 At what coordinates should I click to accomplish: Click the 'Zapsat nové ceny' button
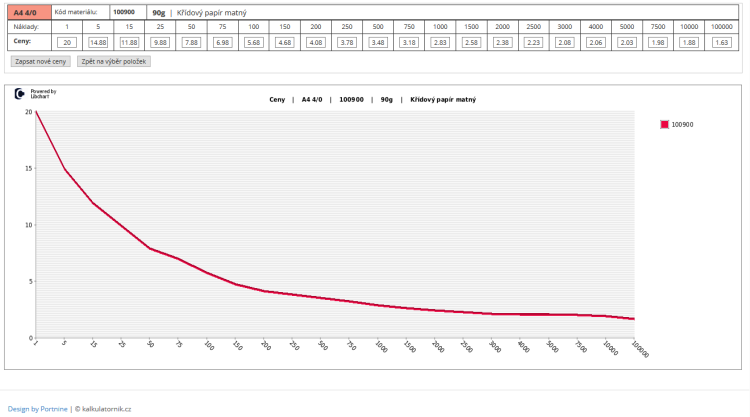click(41, 61)
